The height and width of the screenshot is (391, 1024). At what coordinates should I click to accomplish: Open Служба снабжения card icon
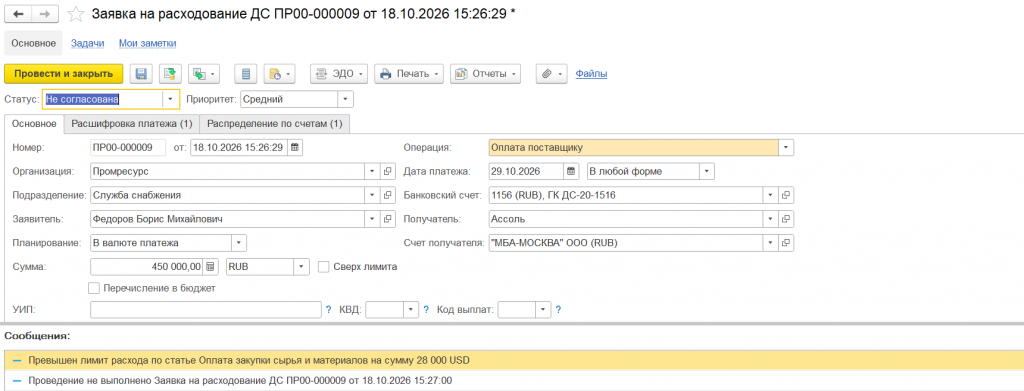pyautogui.click(x=387, y=195)
